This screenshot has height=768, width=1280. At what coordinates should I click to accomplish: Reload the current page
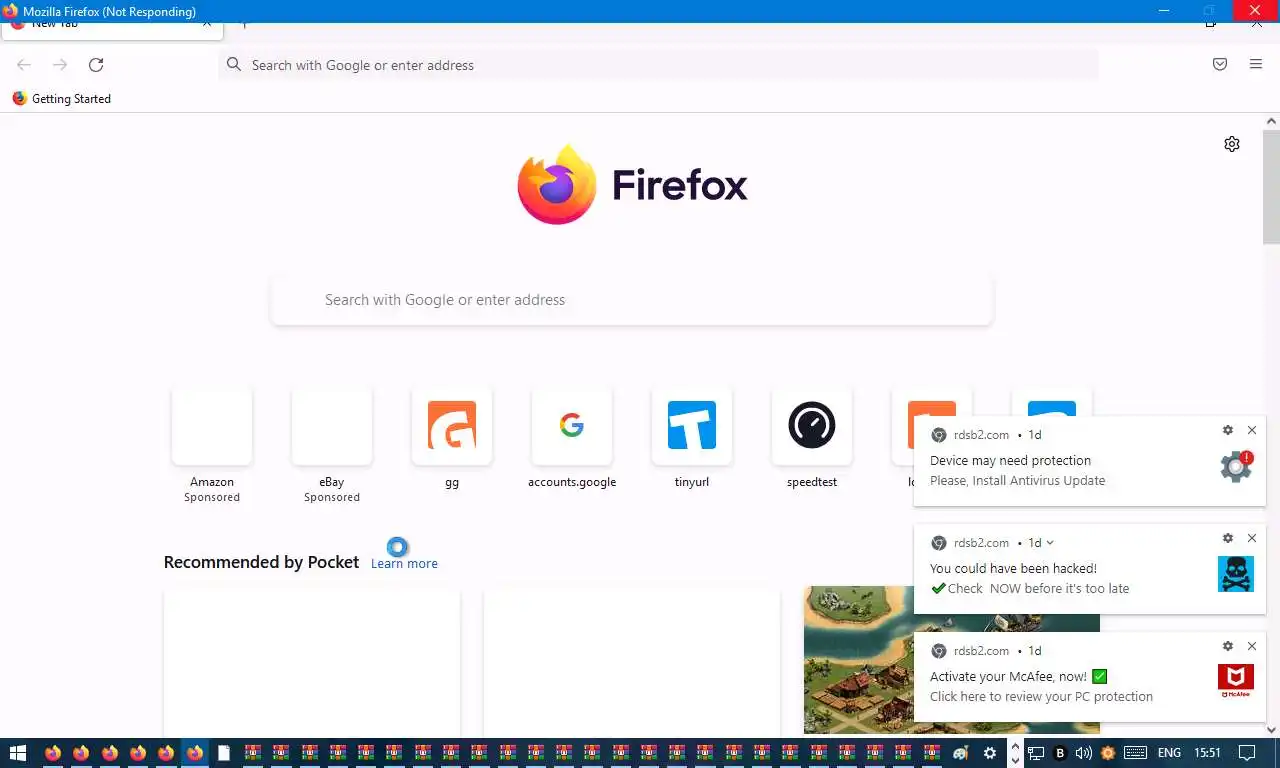tap(96, 65)
